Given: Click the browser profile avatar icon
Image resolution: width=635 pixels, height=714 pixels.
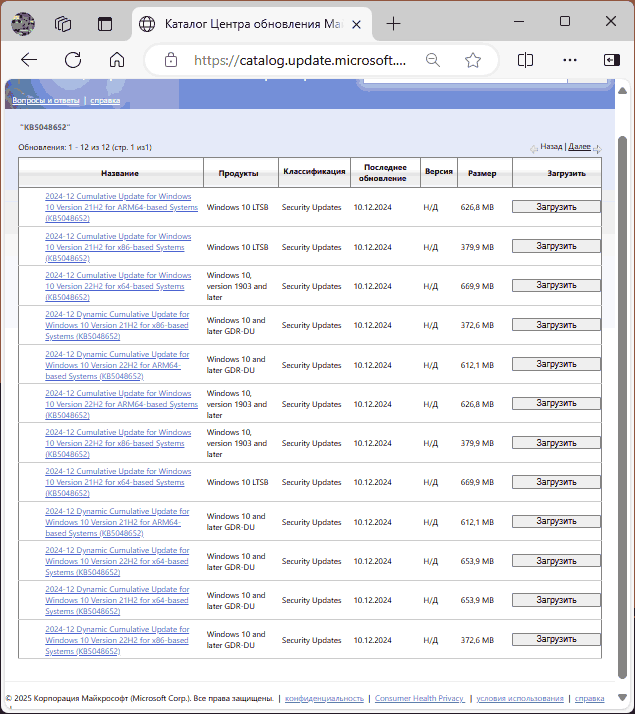Looking at the screenshot, I should click(23, 24).
